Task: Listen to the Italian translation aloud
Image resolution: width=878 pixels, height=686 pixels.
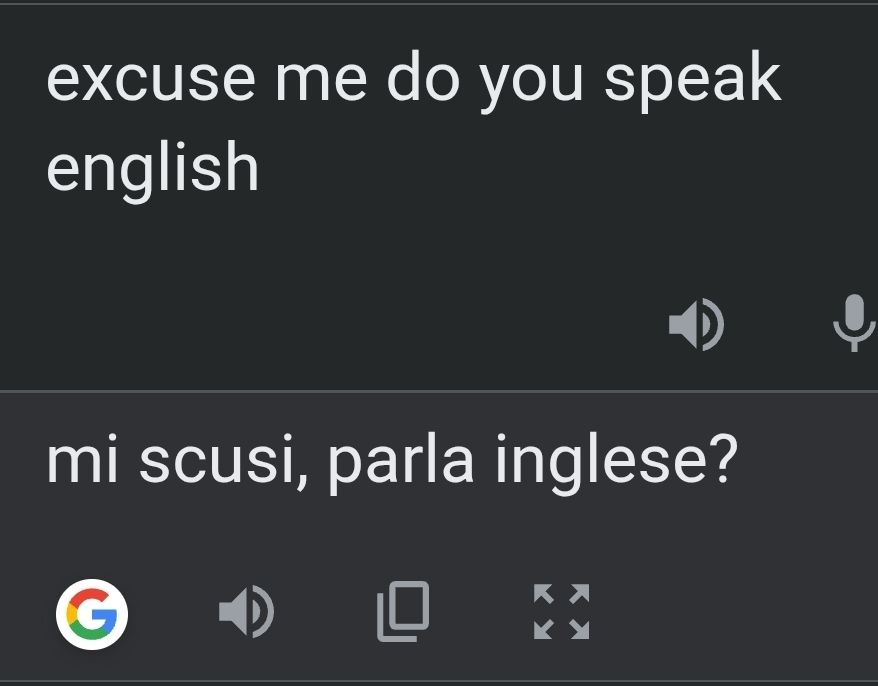Action: point(245,612)
